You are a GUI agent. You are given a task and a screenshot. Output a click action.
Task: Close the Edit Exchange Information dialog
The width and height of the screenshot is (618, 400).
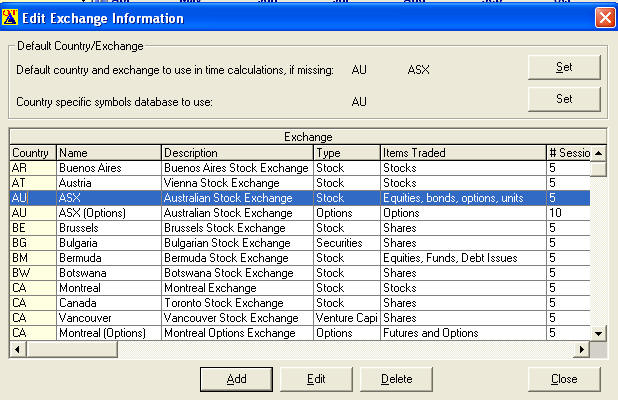(x=605, y=18)
